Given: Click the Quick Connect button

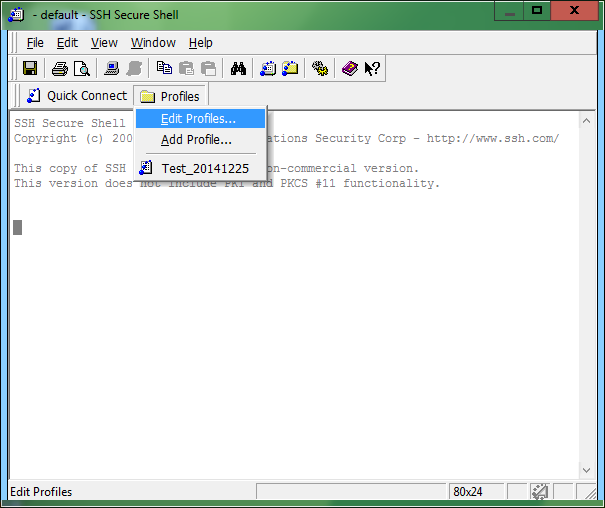Looking at the screenshot, I should (77, 96).
